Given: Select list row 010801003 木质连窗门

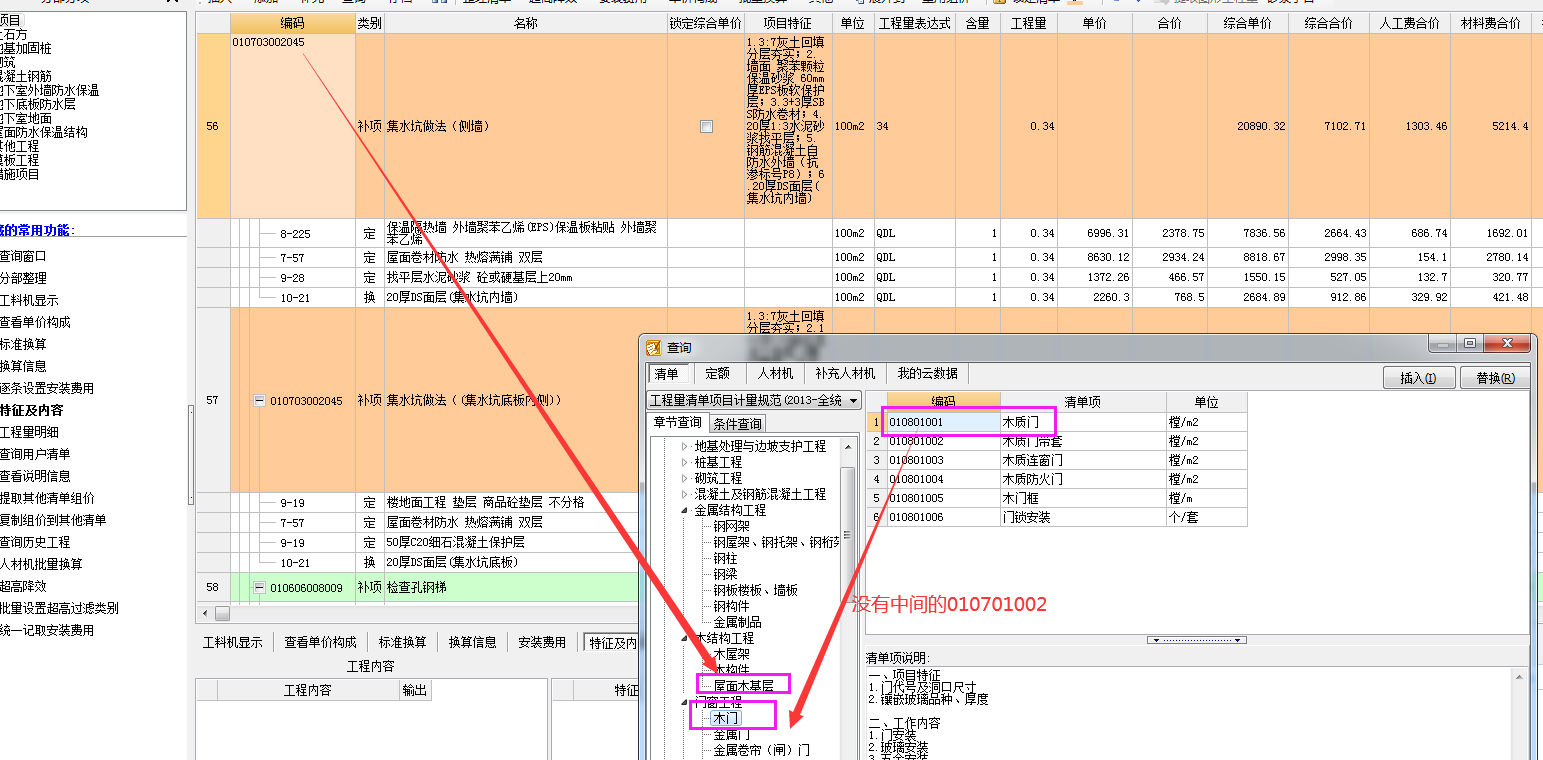Looking at the screenshot, I should (1056, 460).
